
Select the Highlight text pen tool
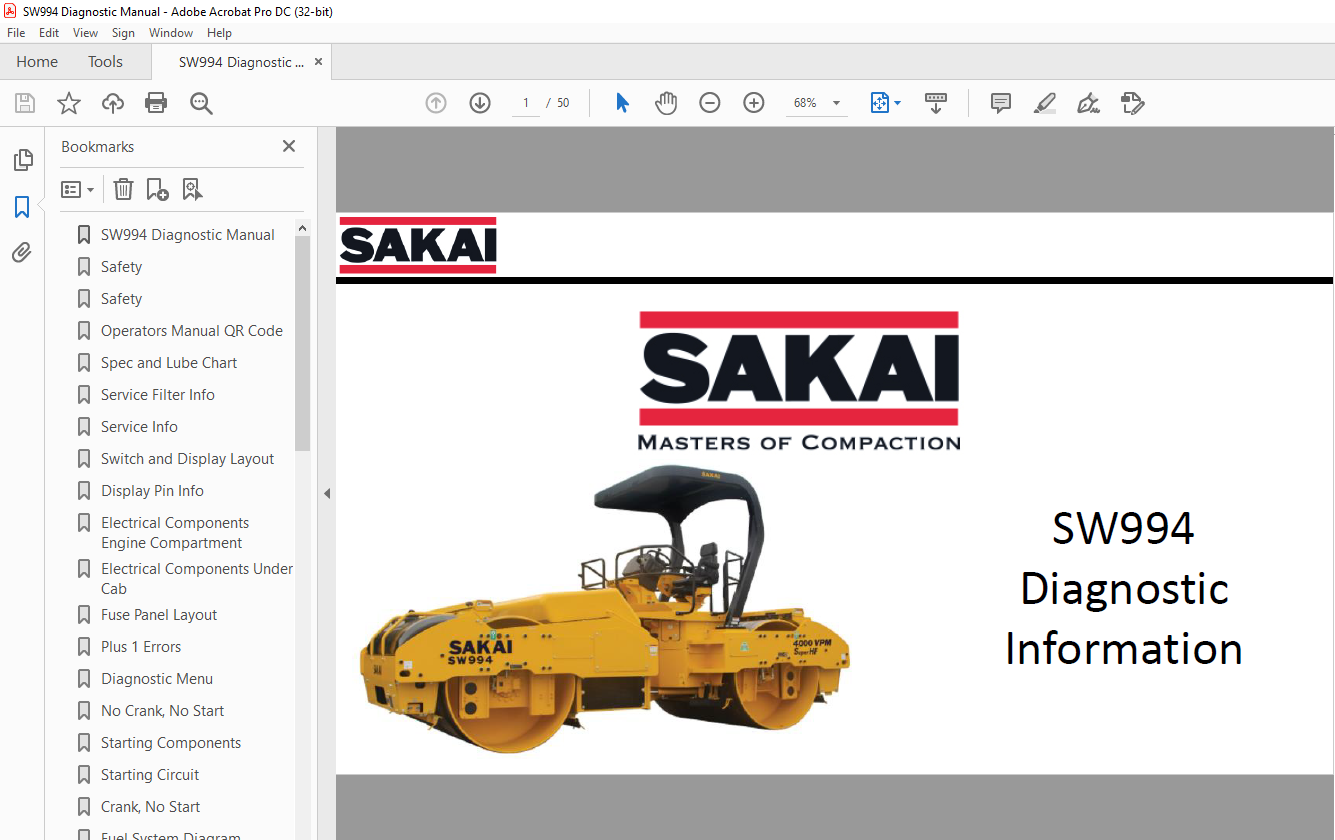[x=1044, y=103]
